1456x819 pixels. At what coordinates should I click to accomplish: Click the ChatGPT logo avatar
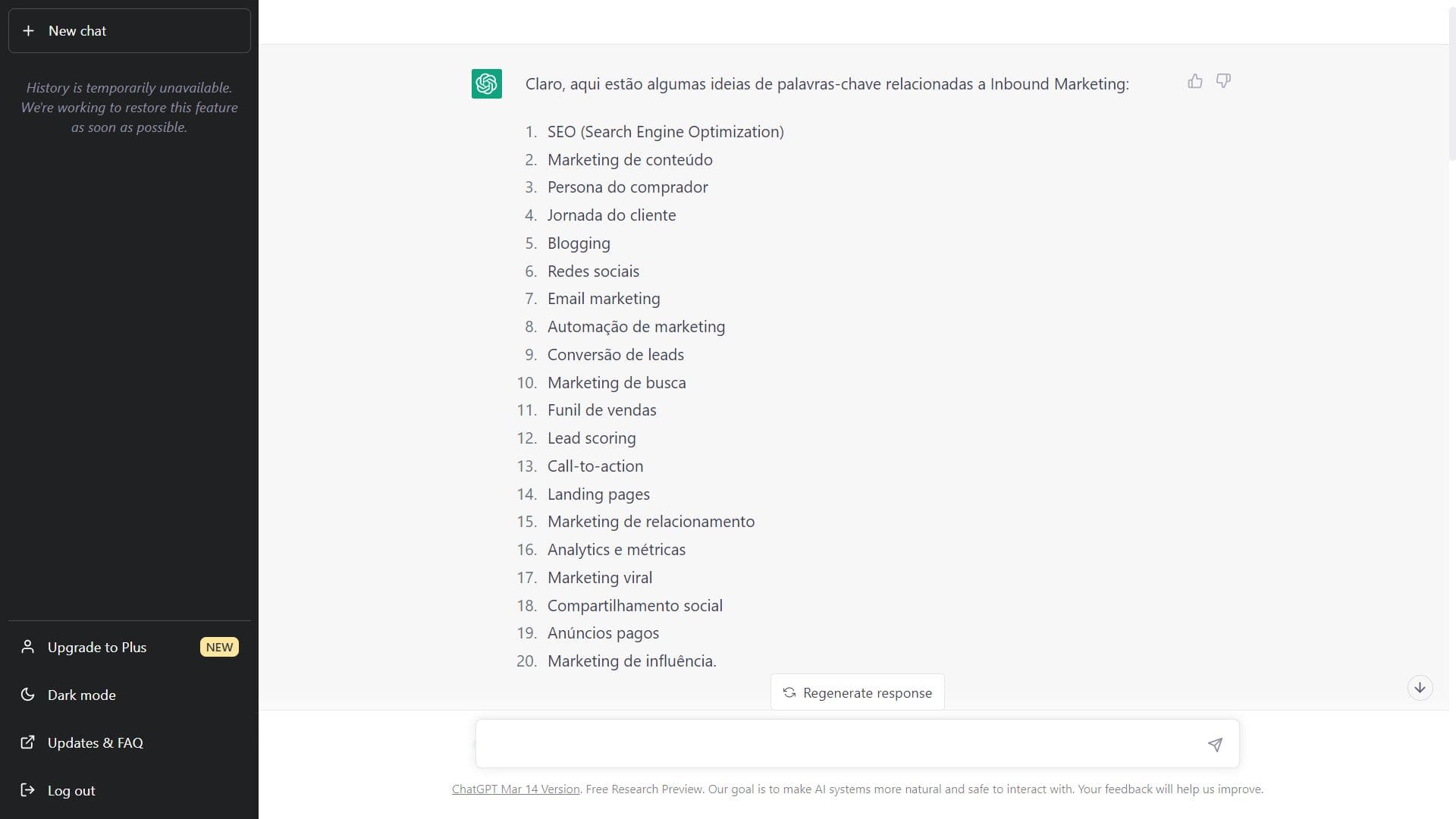(x=487, y=83)
